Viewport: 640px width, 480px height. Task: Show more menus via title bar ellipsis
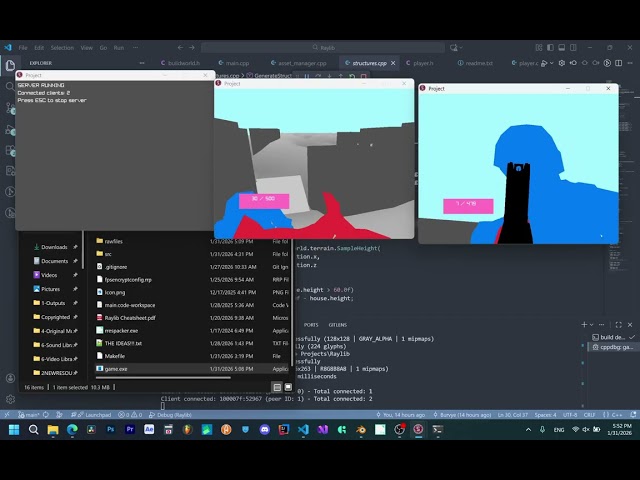point(135,48)
